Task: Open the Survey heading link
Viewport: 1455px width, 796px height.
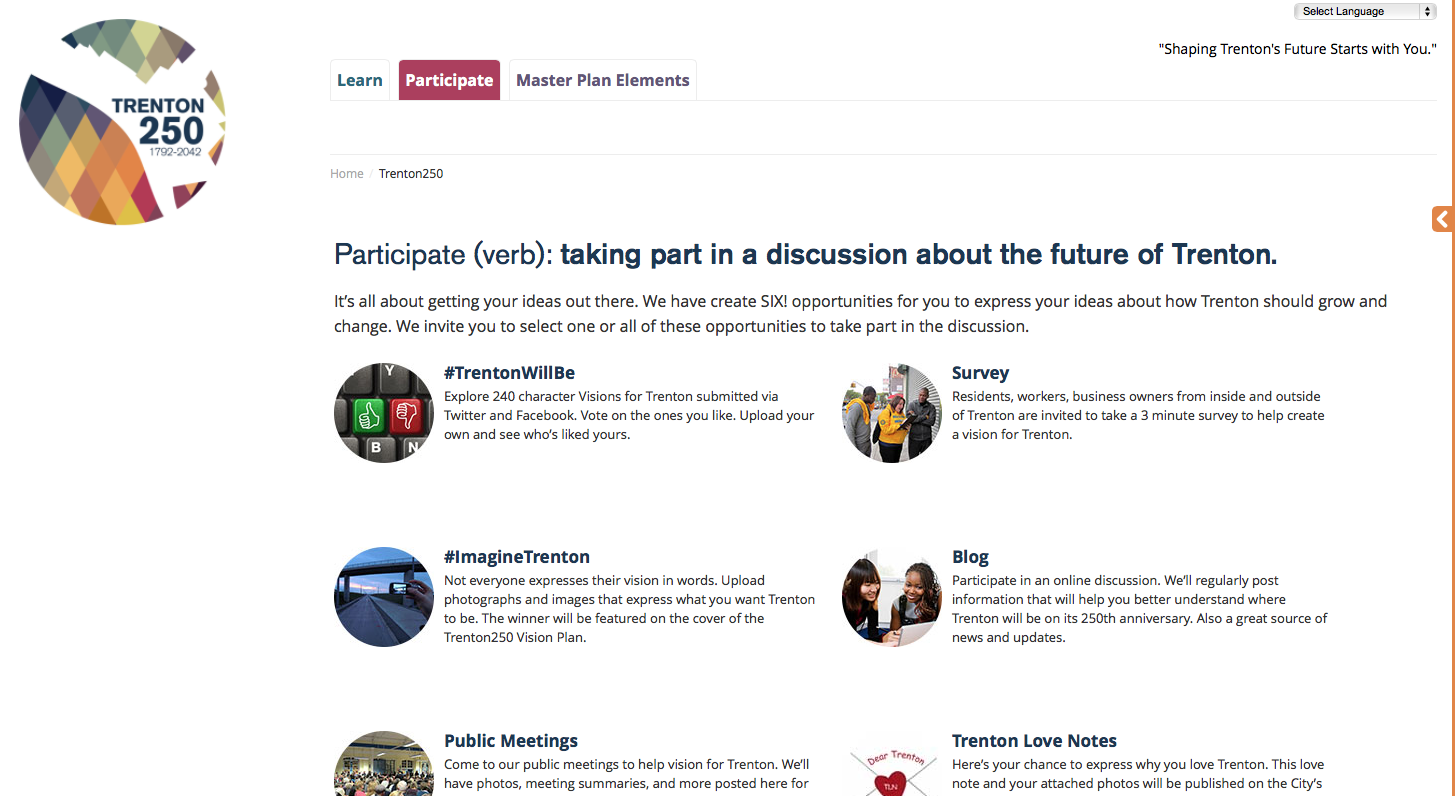Action: pos(980,373)
